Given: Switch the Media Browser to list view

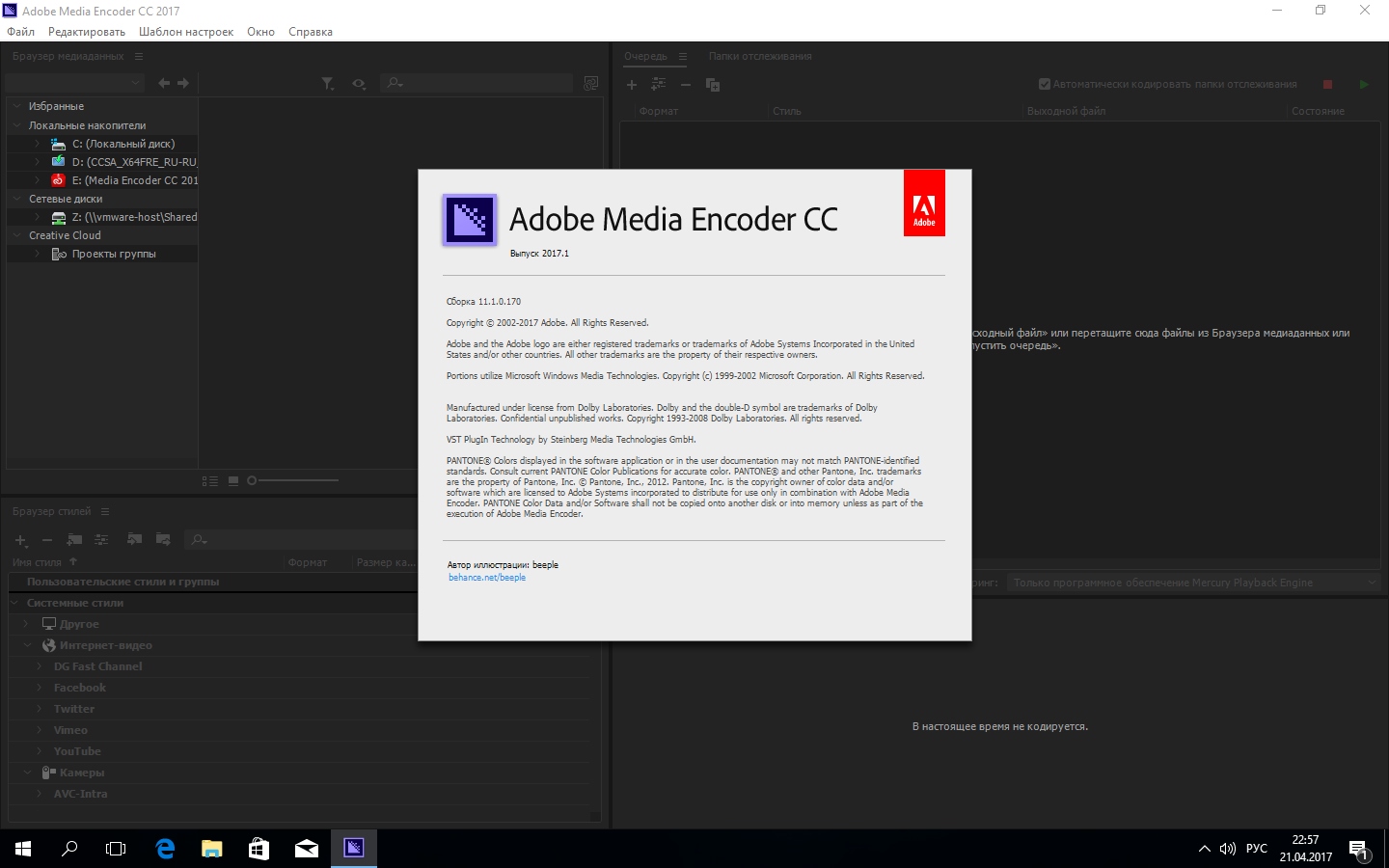Looking at the screenshot, I should (210, 480).
